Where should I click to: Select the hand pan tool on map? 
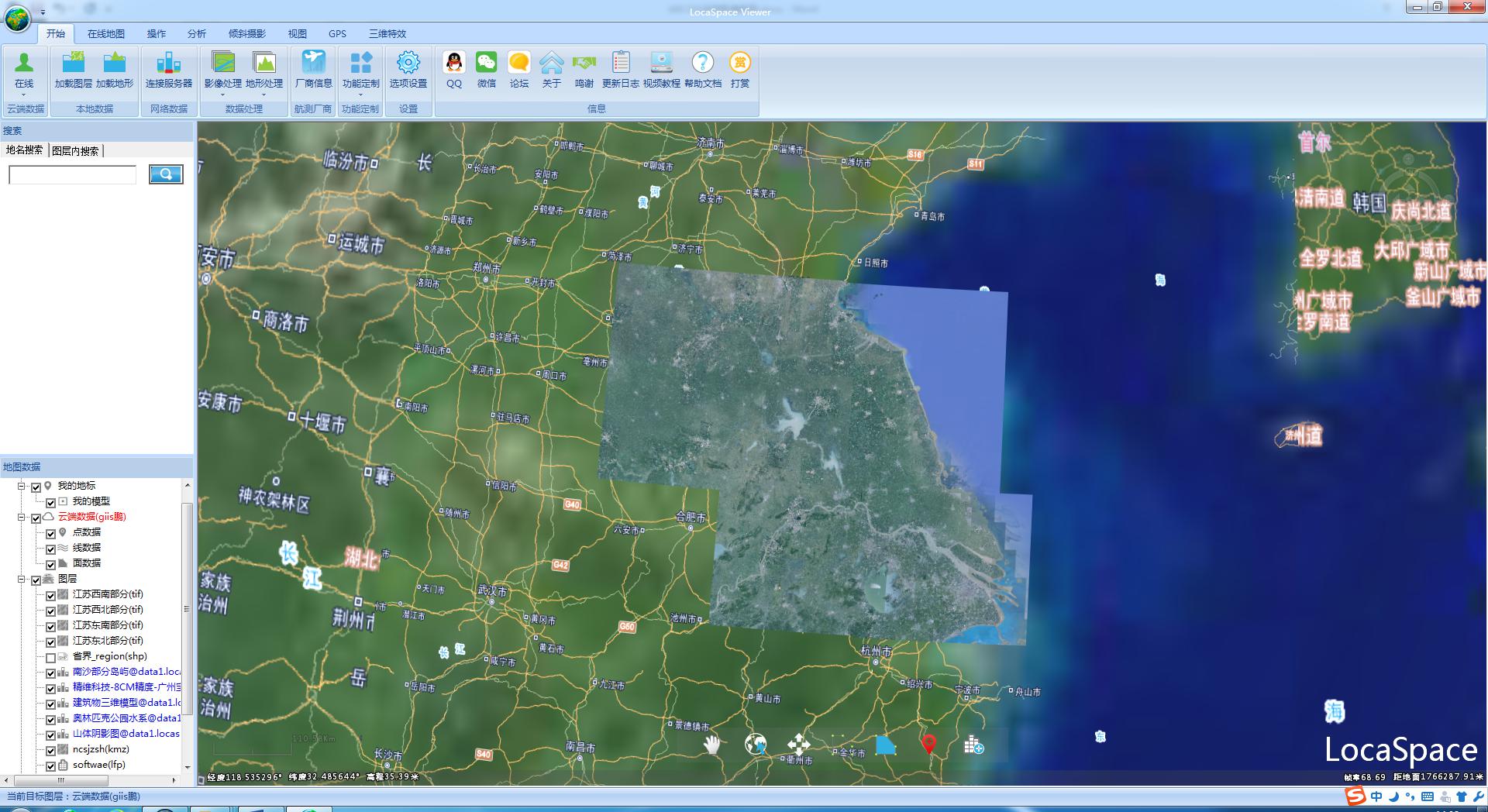click(x=711, y=745)
